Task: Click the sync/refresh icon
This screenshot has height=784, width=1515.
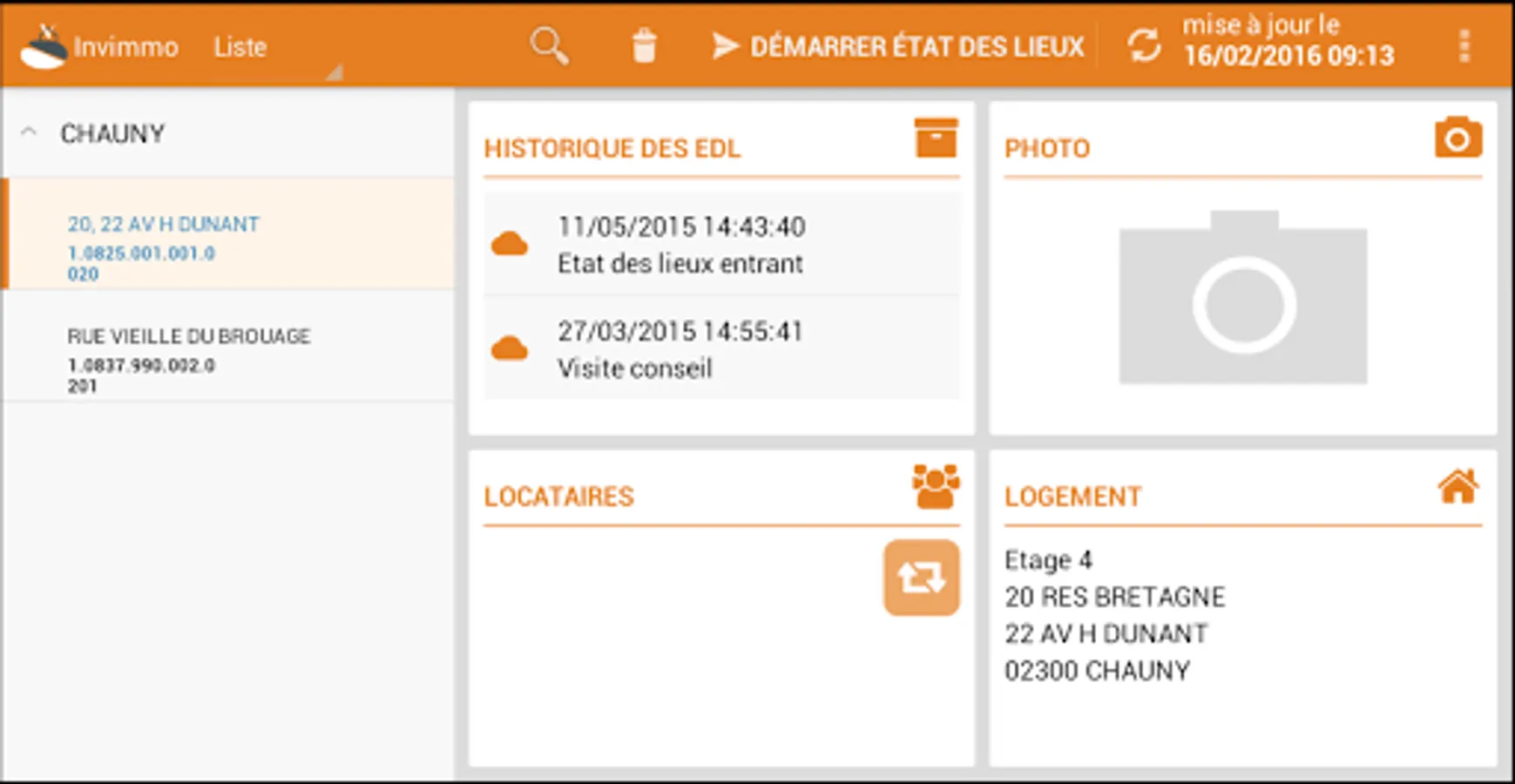Action: [x=1145, y=44]
